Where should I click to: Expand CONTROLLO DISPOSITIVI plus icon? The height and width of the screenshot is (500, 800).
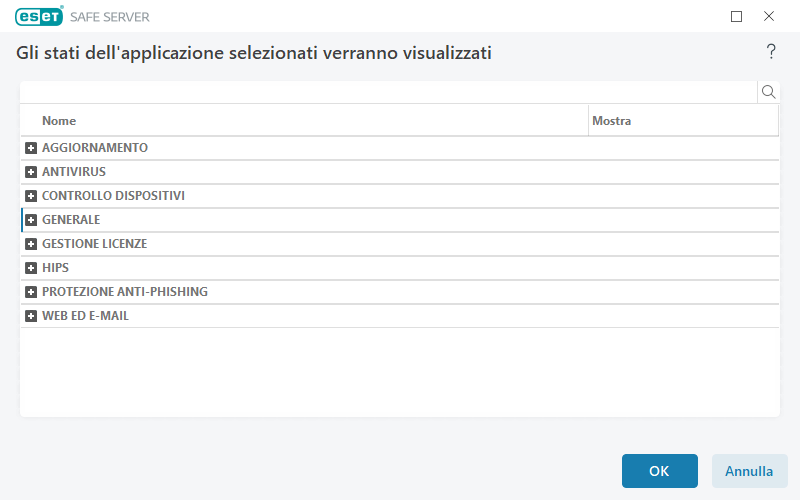31,196
